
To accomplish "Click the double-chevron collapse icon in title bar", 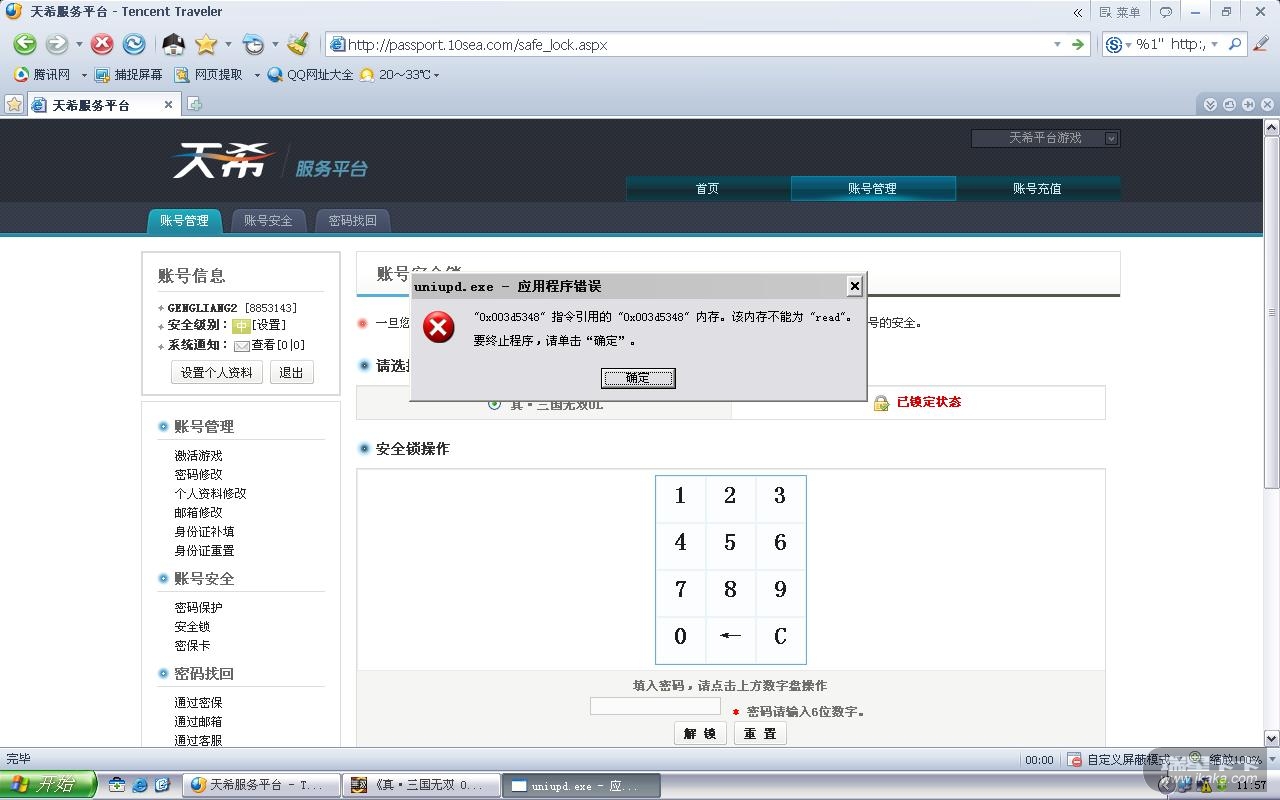I will [1077, 12].
